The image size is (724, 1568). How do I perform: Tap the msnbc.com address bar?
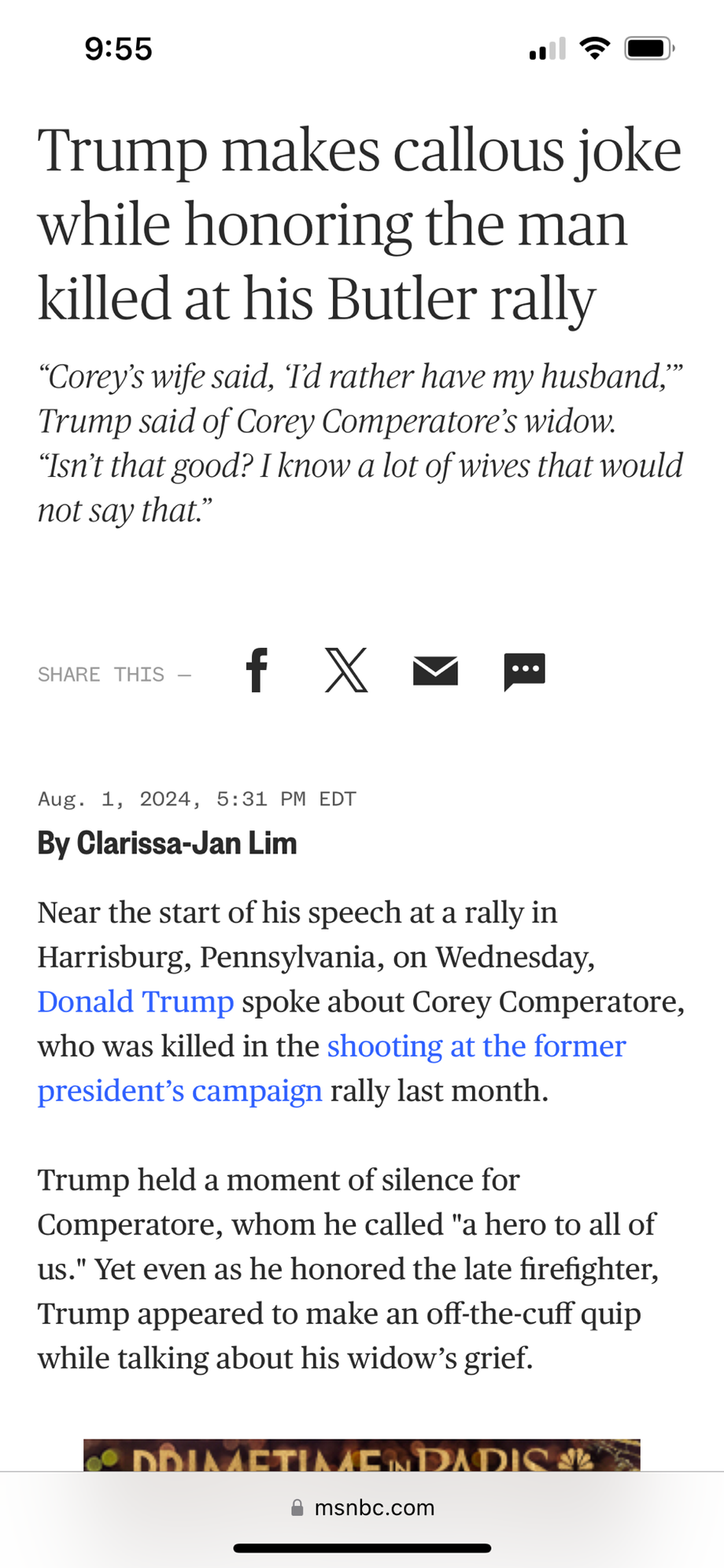pos(373,1507)
